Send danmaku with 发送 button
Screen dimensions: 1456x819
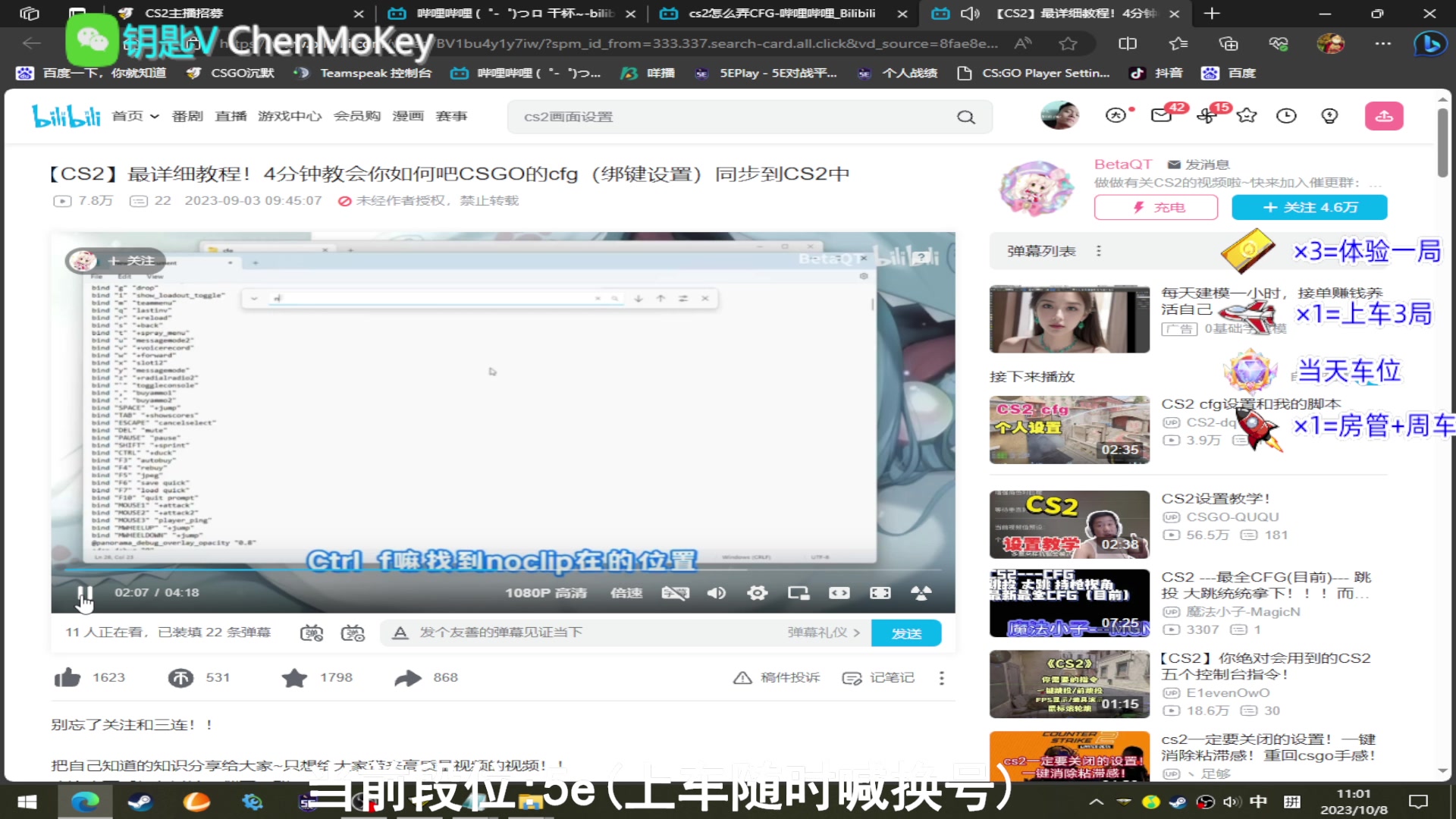906,632
